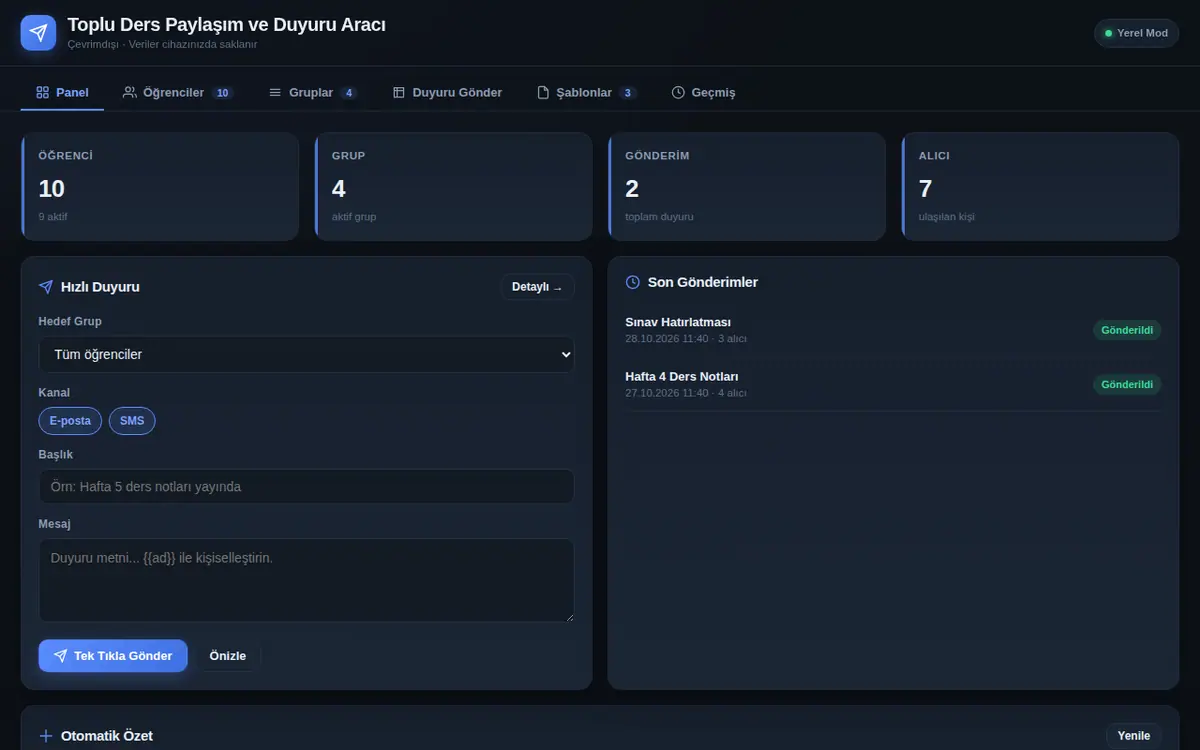Screen dimensions: 1200x750
Task: Click the Öğrenciler people icon
Action: [x=130, y=92]
